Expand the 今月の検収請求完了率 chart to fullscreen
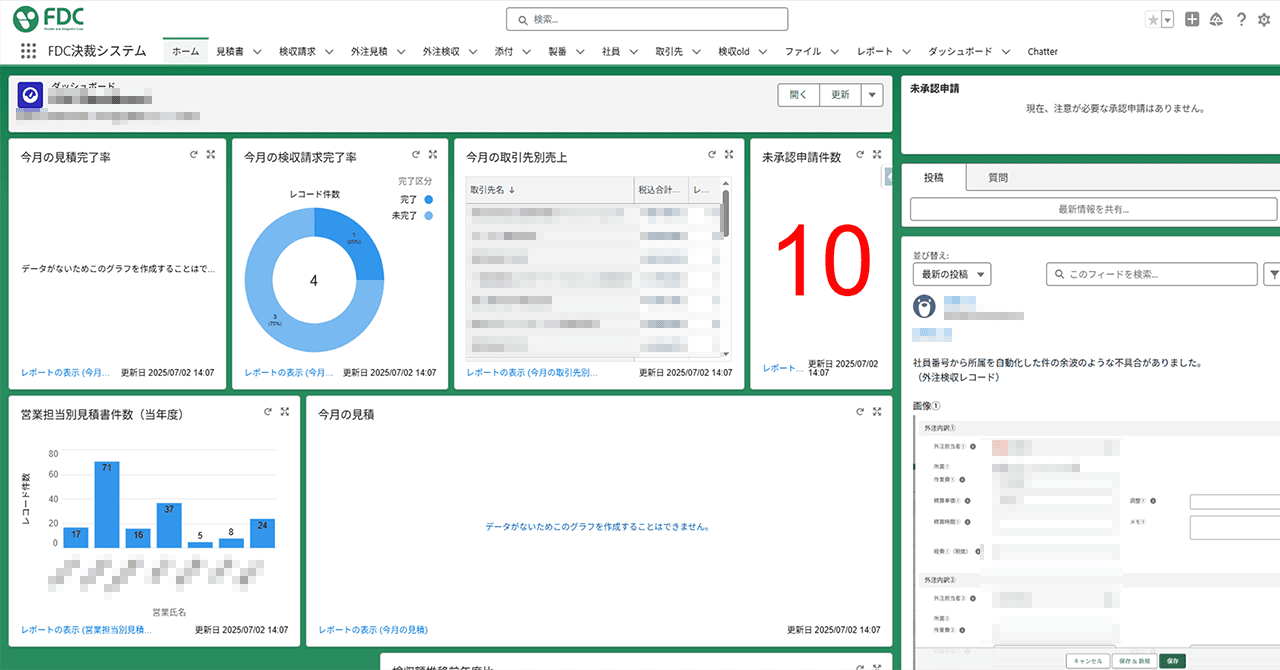 pyautogui.click(x=433, y=155)
